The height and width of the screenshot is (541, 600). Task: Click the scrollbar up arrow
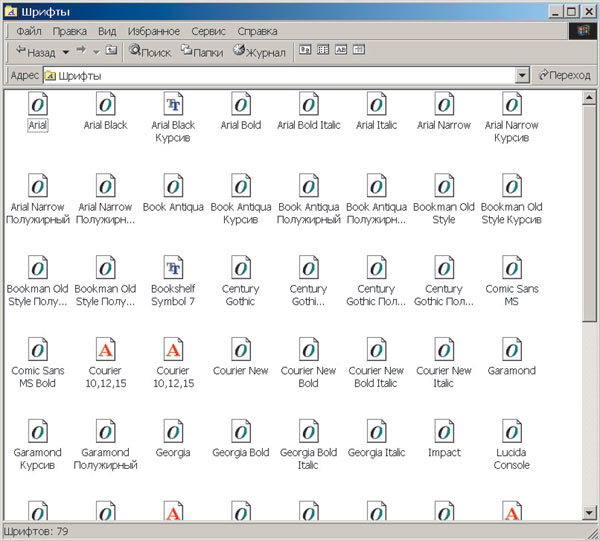pyautogui.click(x=589, y=98)
